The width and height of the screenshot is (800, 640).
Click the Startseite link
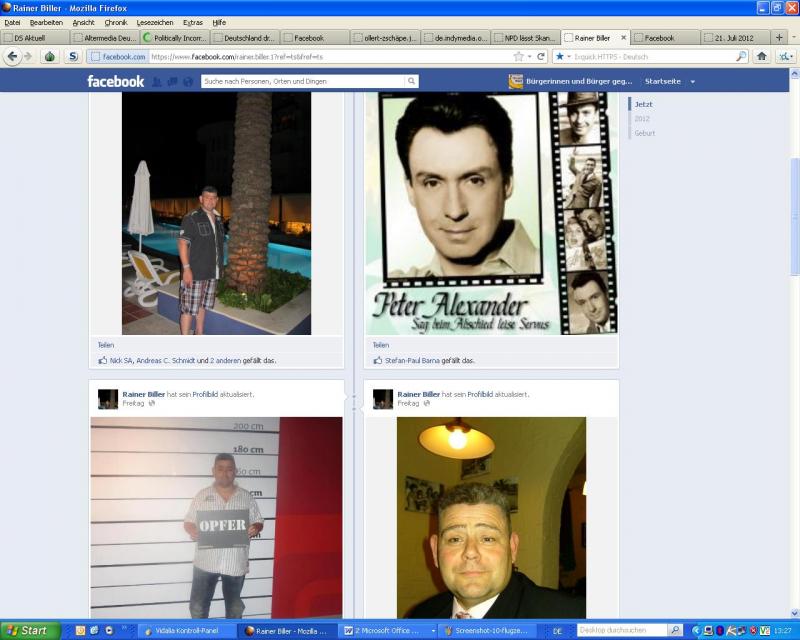pos(662,81)
